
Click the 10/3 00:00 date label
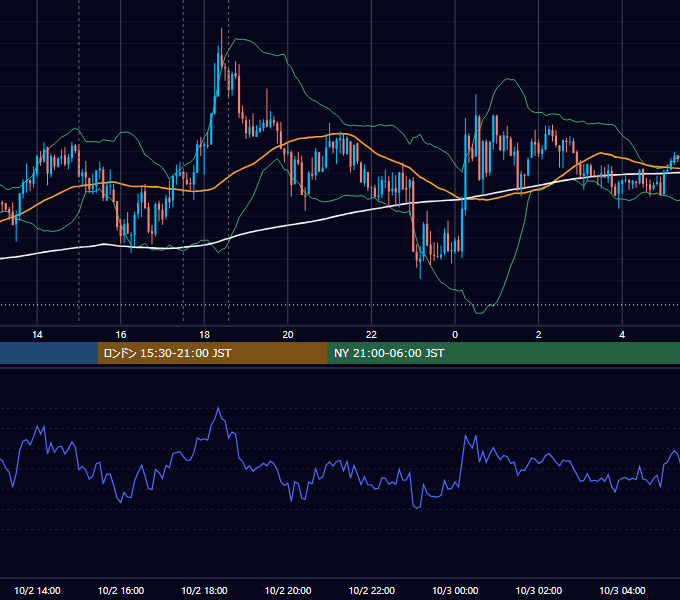pyautogui.click(x=455, y=590)
